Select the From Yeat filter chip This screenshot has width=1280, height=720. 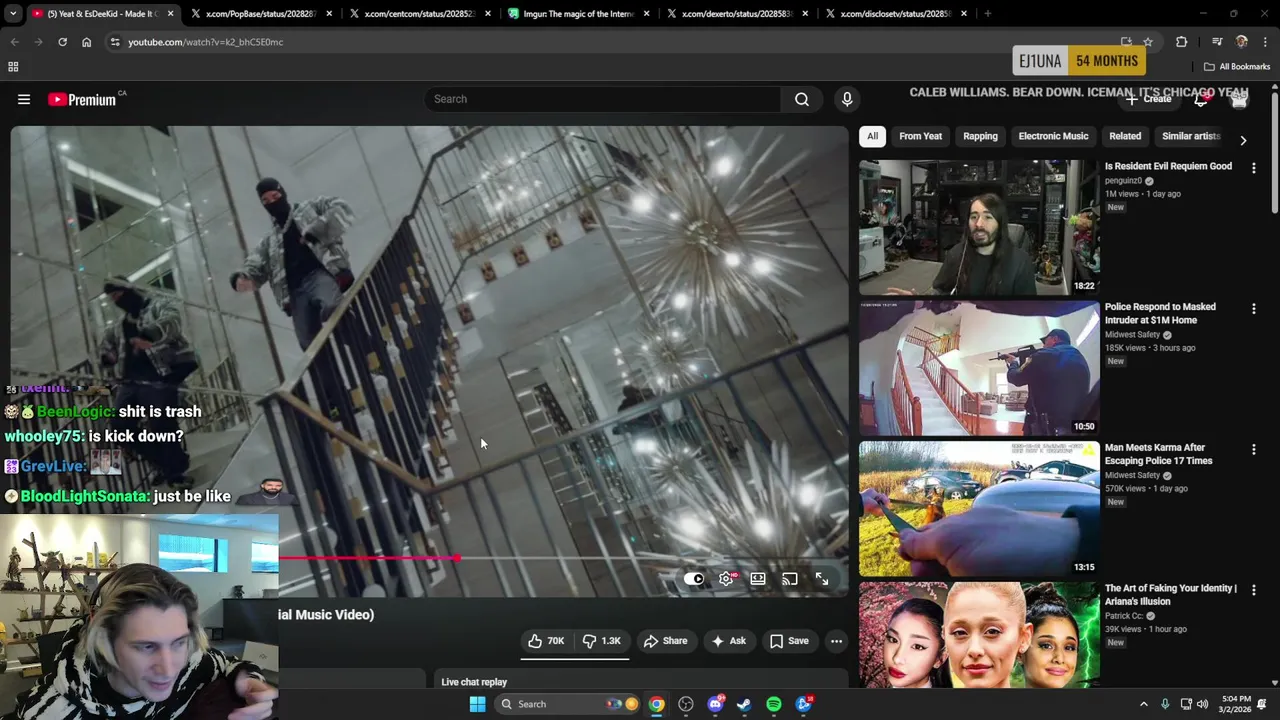point(920,136)
